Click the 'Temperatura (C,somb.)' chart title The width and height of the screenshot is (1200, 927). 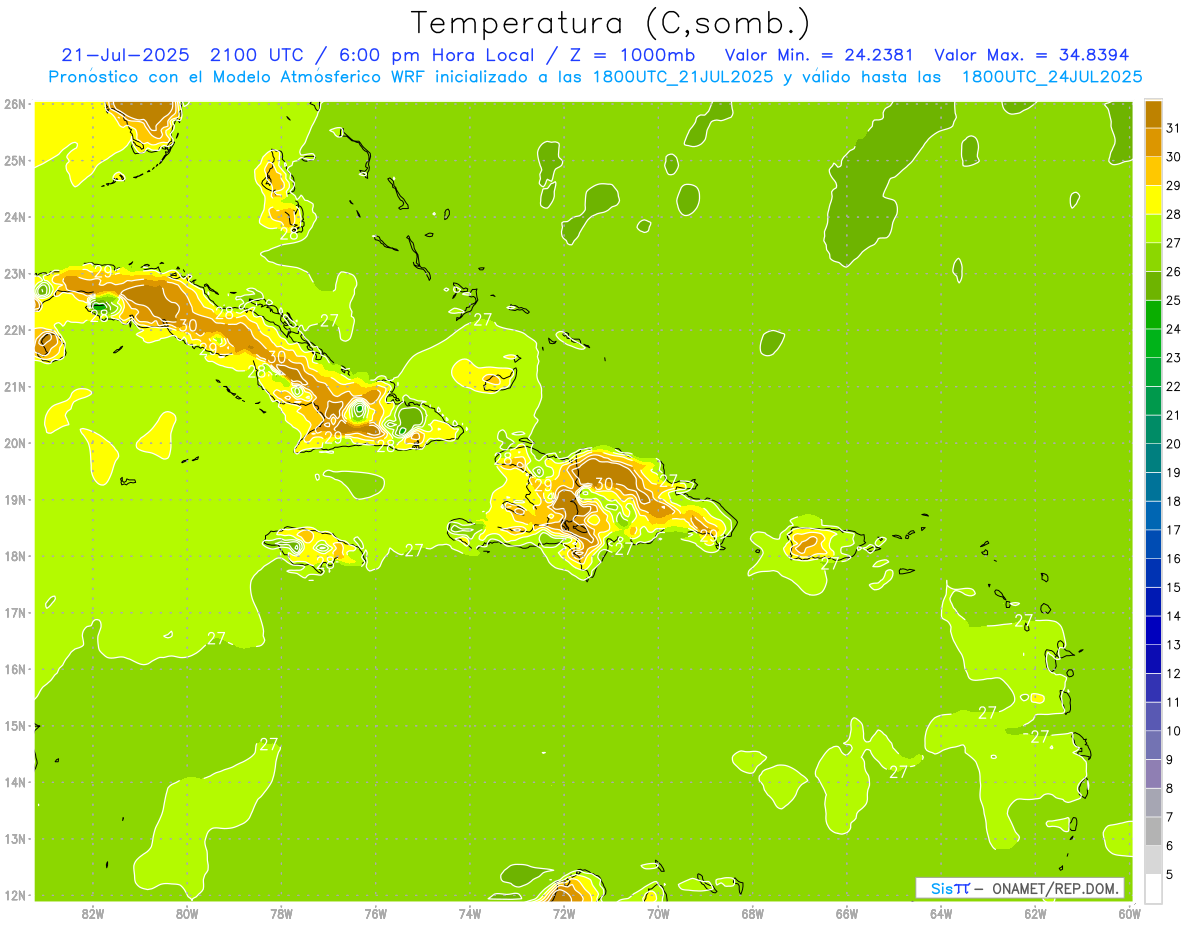click(610, 22)
